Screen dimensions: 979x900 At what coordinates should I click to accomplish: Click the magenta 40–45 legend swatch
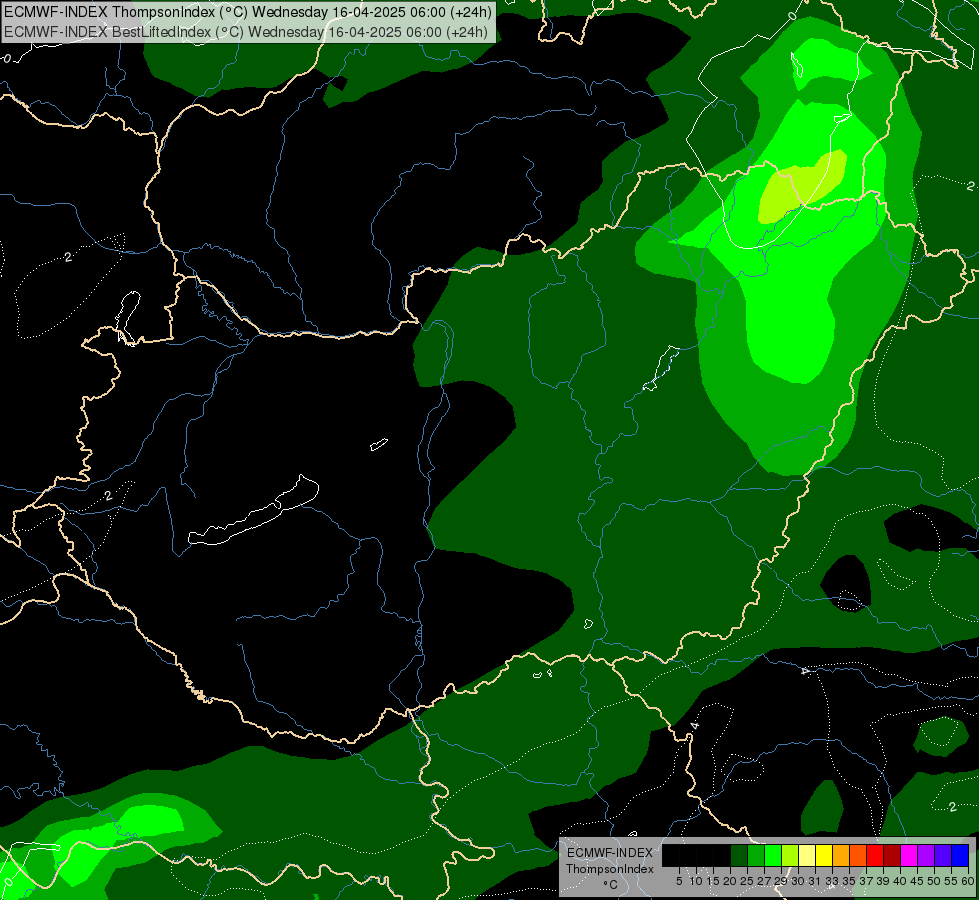click(909, 855)
